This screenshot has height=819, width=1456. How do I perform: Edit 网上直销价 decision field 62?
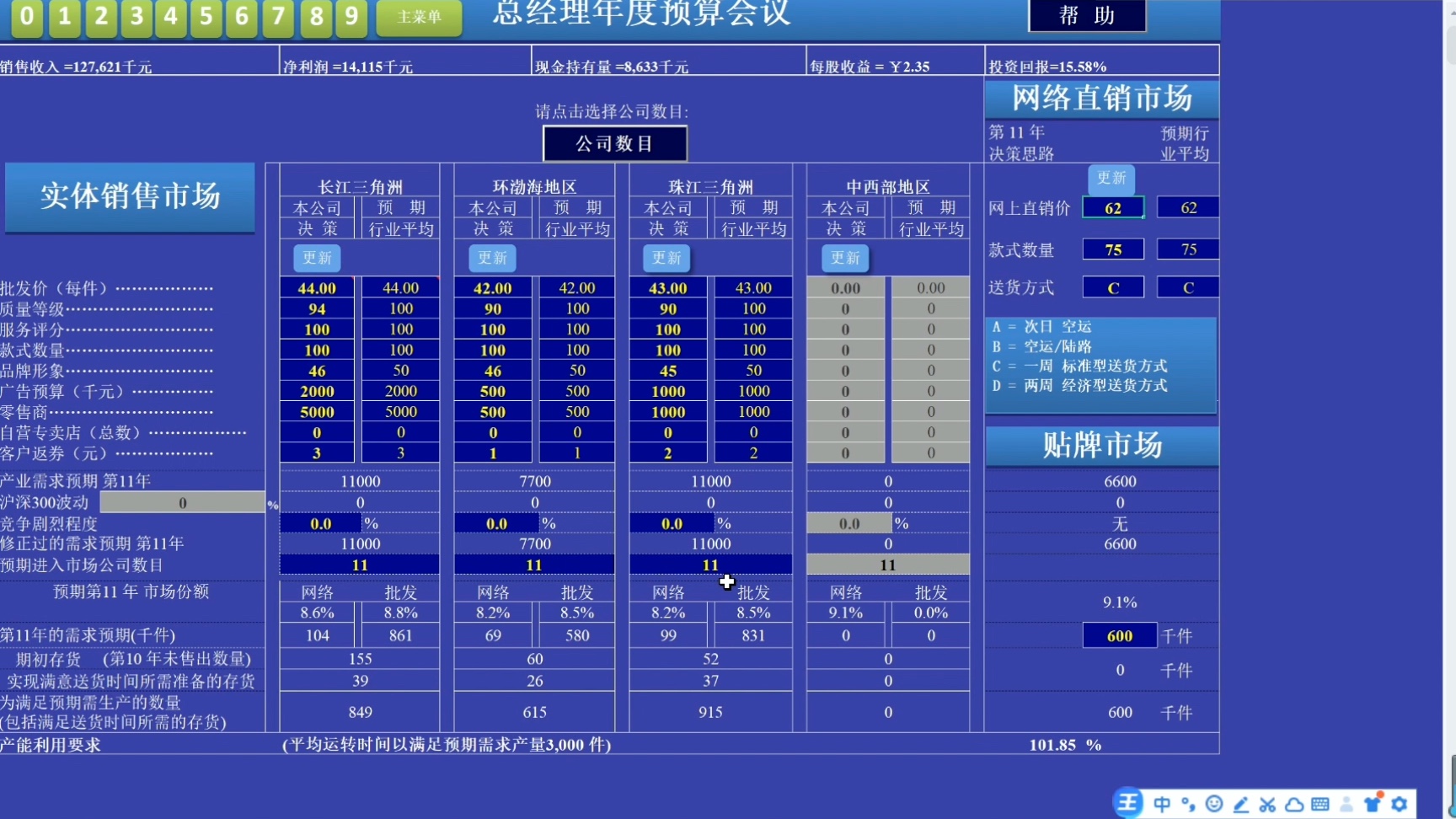[1113, 208]
